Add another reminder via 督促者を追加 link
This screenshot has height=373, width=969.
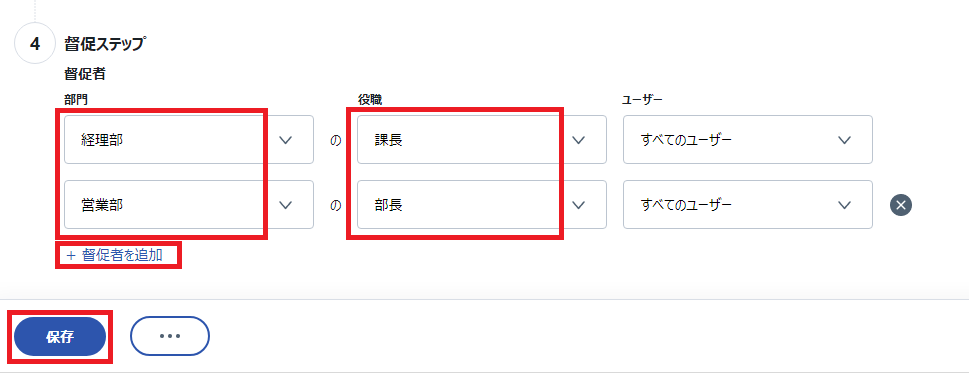tap(114, 255)
